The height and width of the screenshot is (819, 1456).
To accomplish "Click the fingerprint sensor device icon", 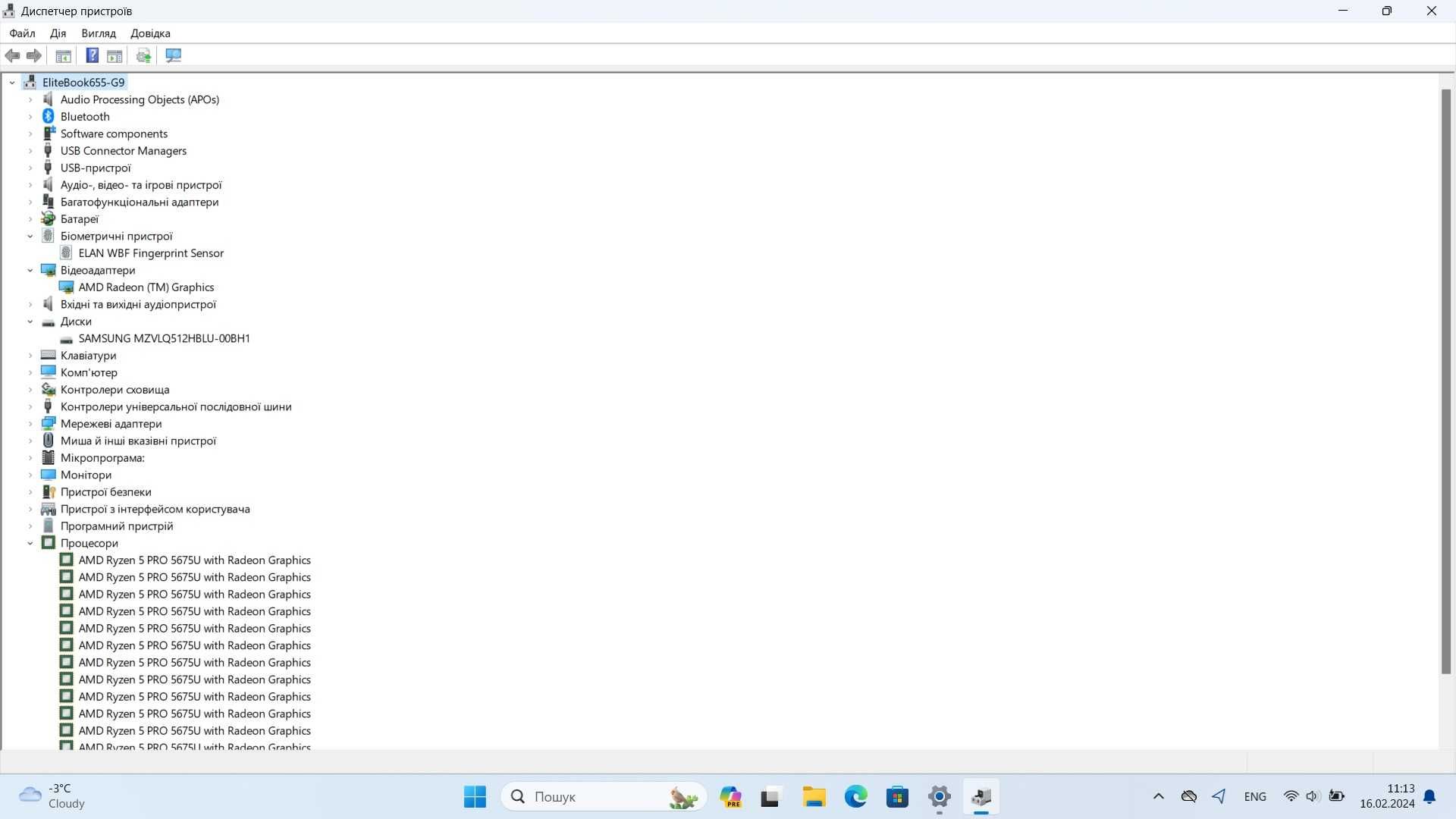I will (x=66, y=253).
